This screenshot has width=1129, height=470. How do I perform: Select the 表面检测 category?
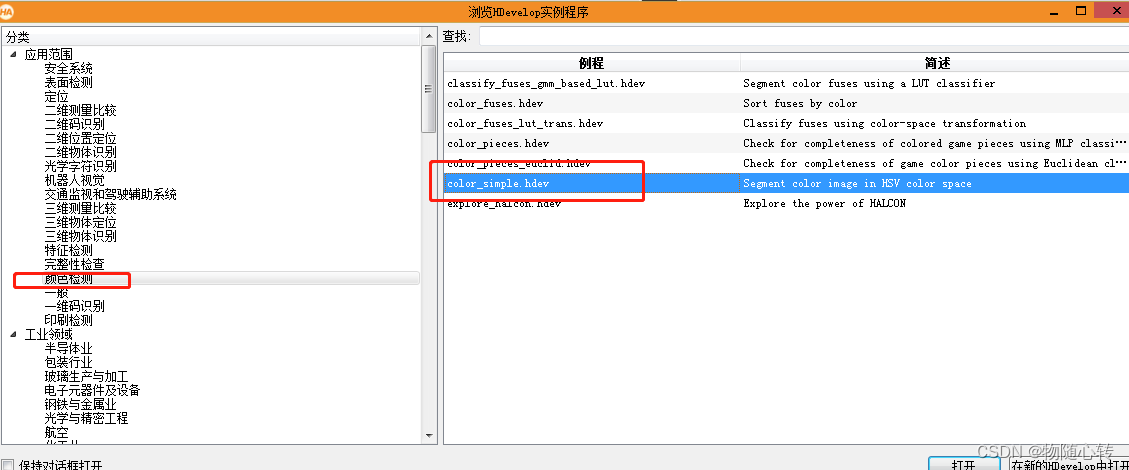tap(68, 83)
